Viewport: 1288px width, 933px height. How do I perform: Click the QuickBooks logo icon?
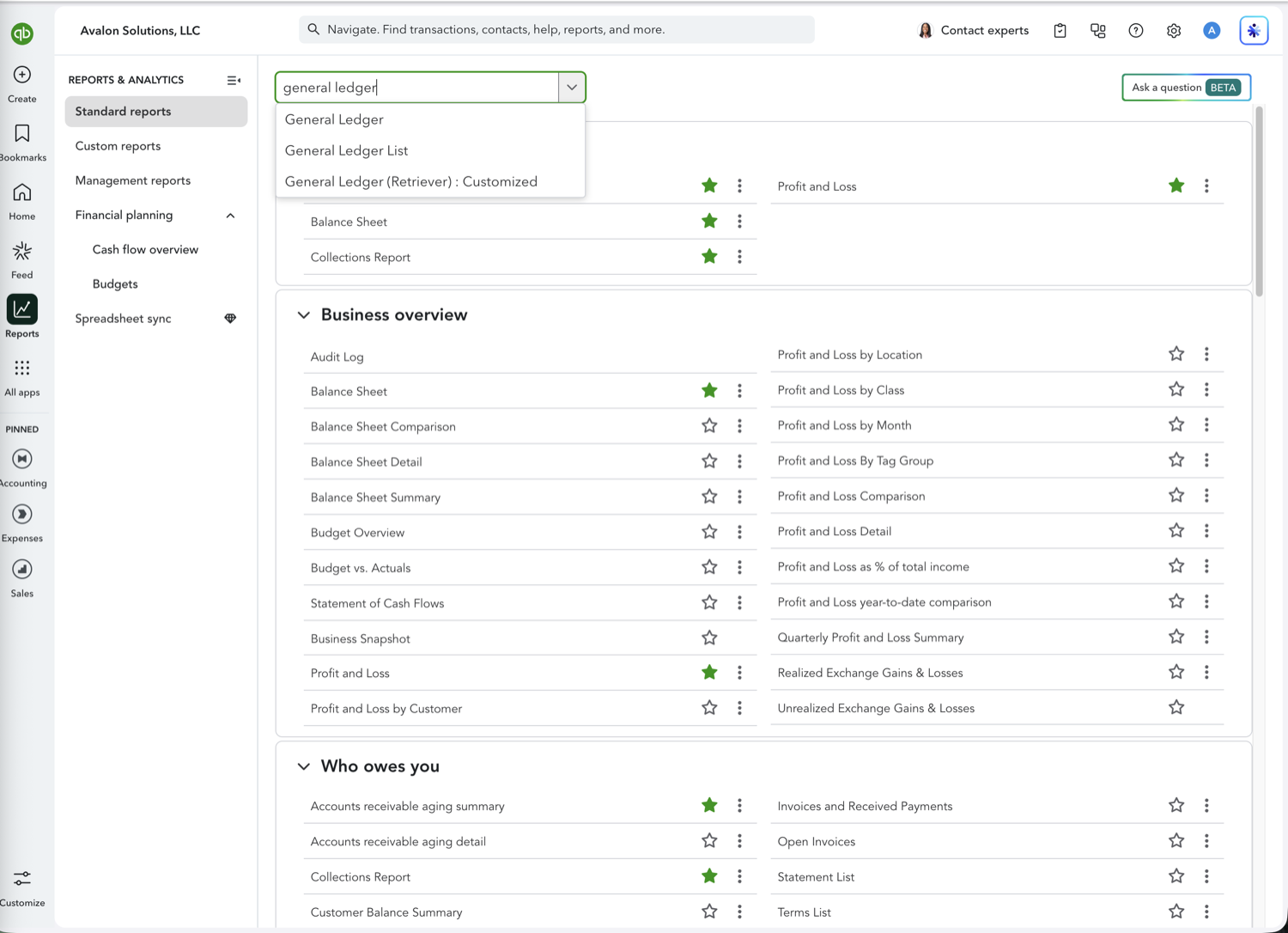[22, 34]
